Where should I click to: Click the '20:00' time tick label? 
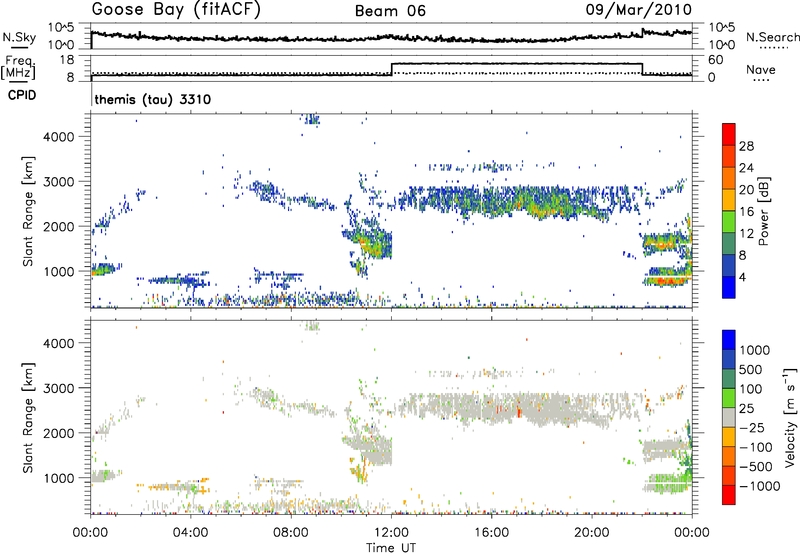(x=592, y=533)
